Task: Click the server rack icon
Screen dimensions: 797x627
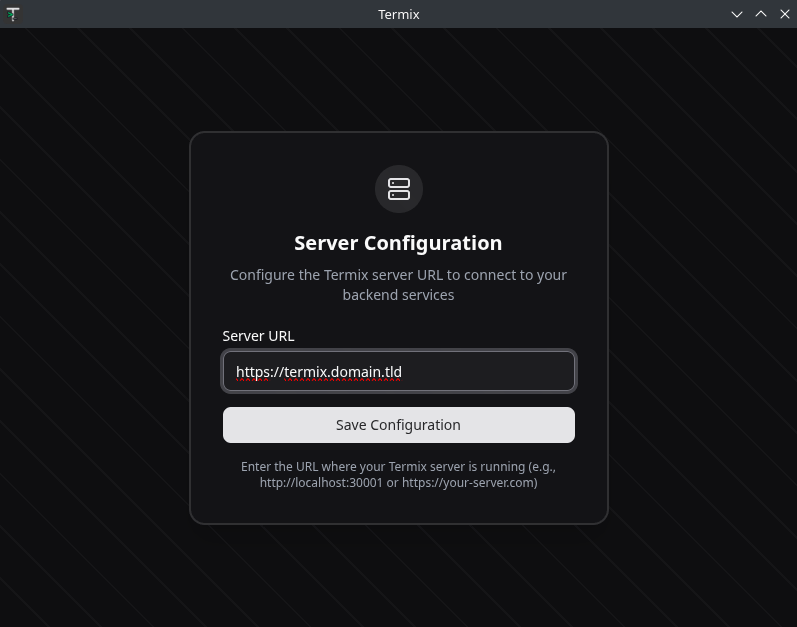Action: (398, 189)
